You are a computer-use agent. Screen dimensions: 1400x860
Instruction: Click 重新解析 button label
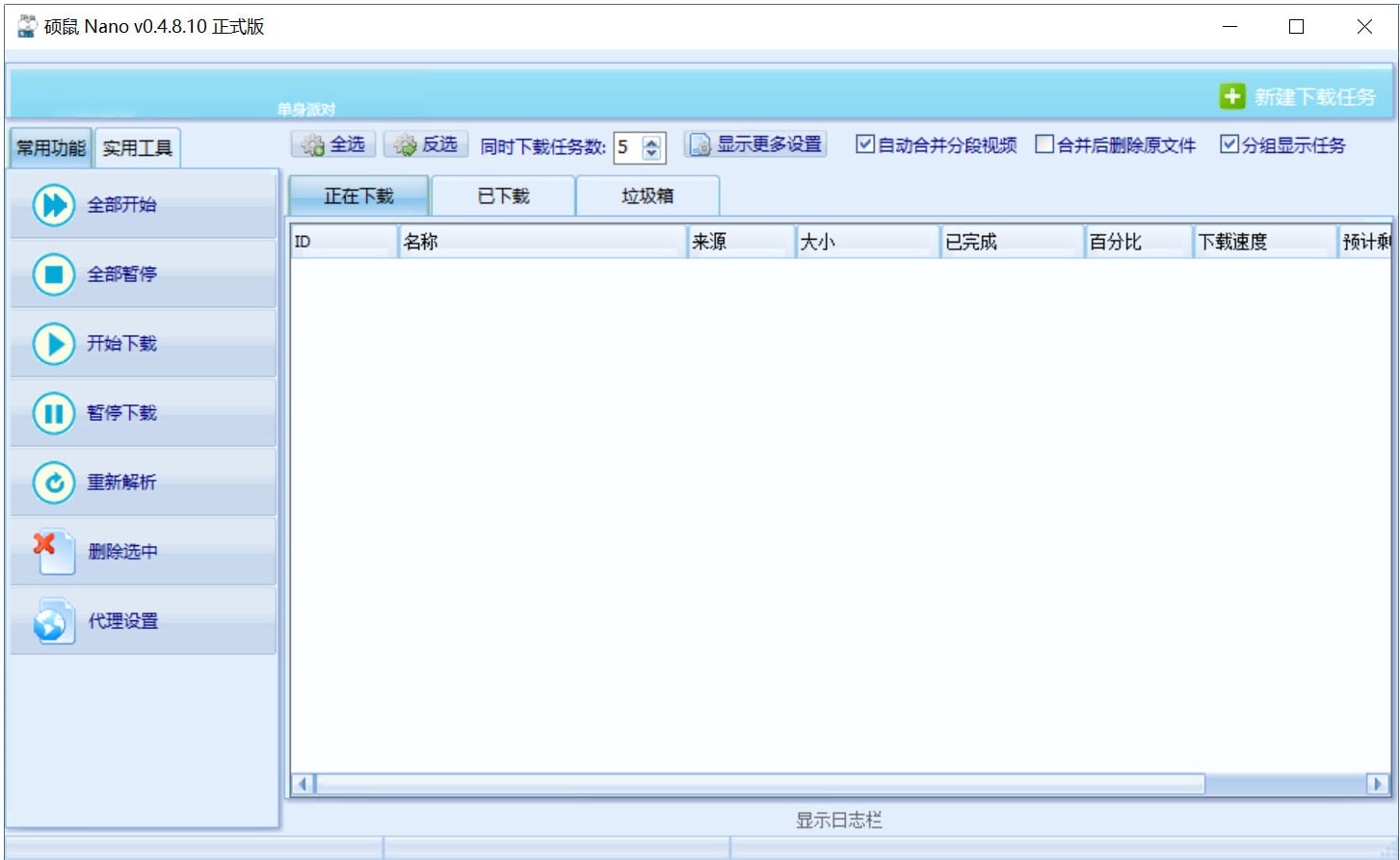[x=121, y=482]
